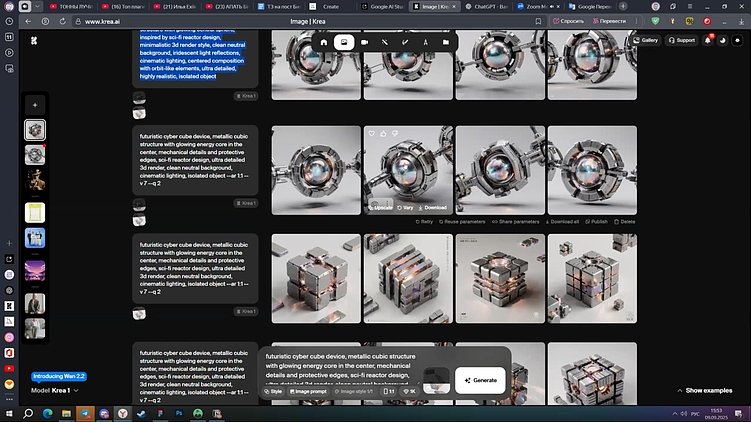Click the Generate button
Screen dimensions: 751x422
point(479,380)
